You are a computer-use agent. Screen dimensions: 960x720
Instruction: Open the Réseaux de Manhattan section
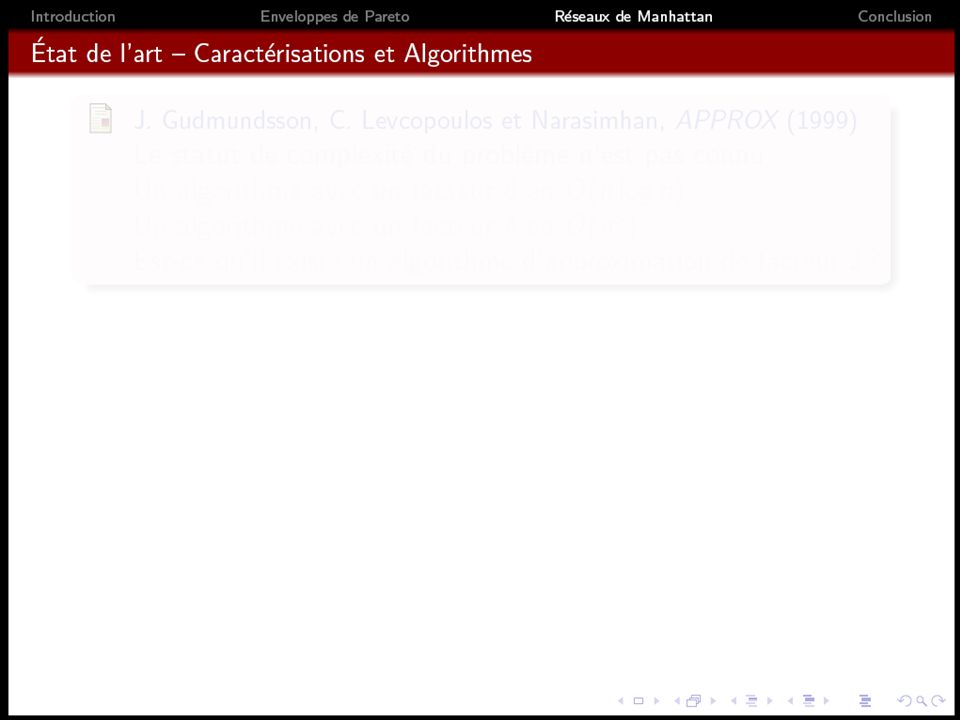pos(634,17)
